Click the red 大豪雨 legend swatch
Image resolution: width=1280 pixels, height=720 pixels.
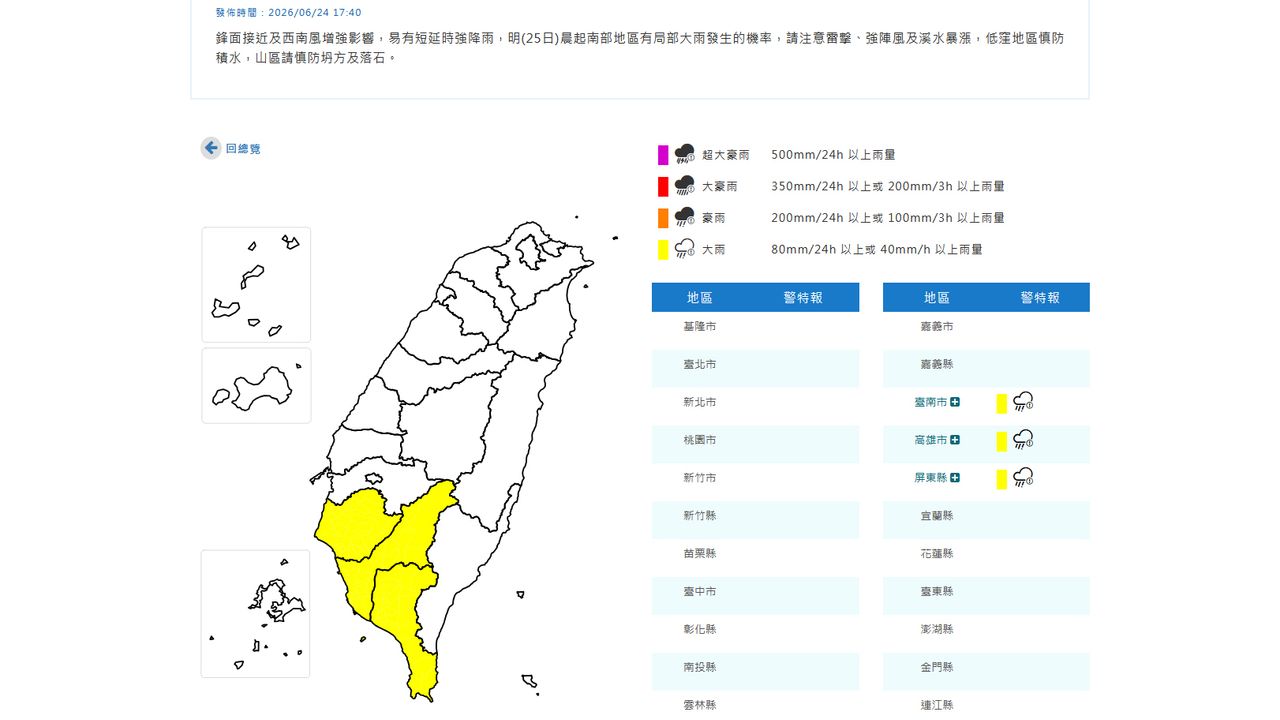(x=663, y=186)
